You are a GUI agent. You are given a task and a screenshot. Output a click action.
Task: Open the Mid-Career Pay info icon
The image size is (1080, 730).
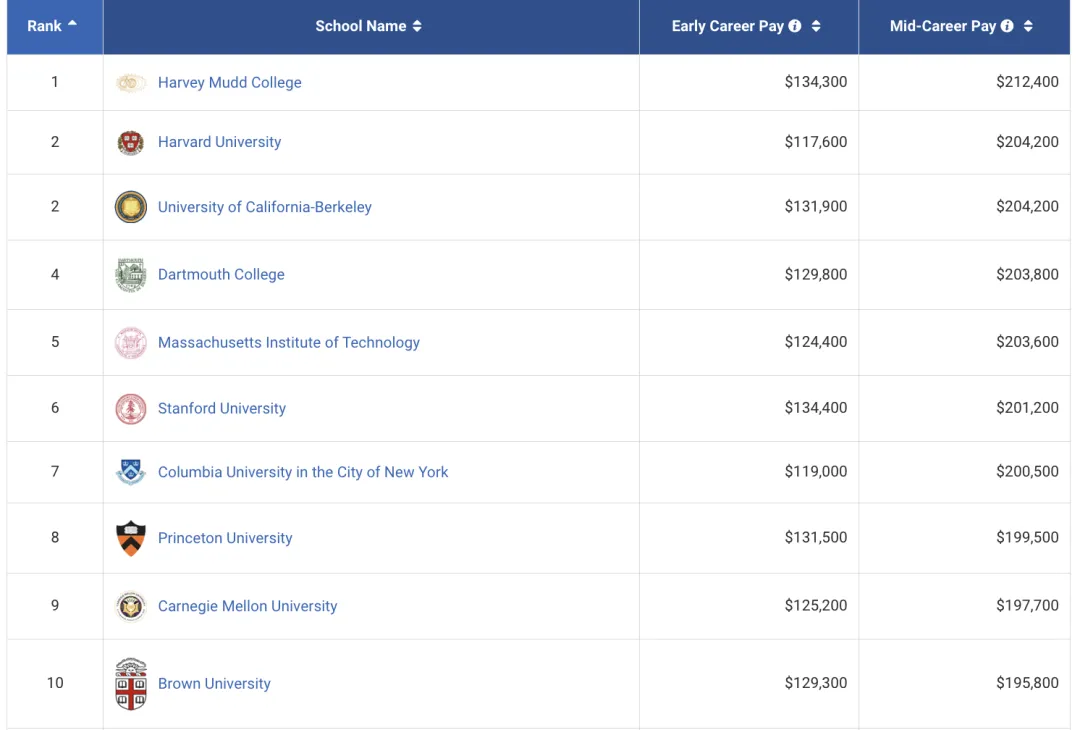(x=1007, y=26)
